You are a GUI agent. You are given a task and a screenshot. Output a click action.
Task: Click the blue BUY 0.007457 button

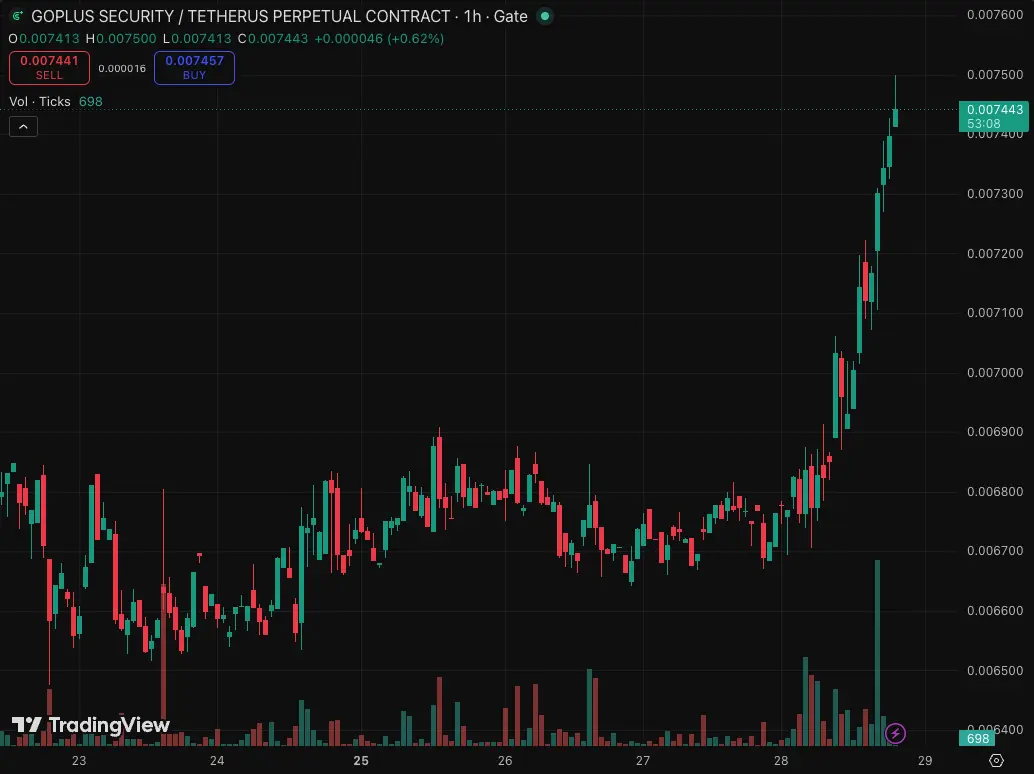pos(195,68)
